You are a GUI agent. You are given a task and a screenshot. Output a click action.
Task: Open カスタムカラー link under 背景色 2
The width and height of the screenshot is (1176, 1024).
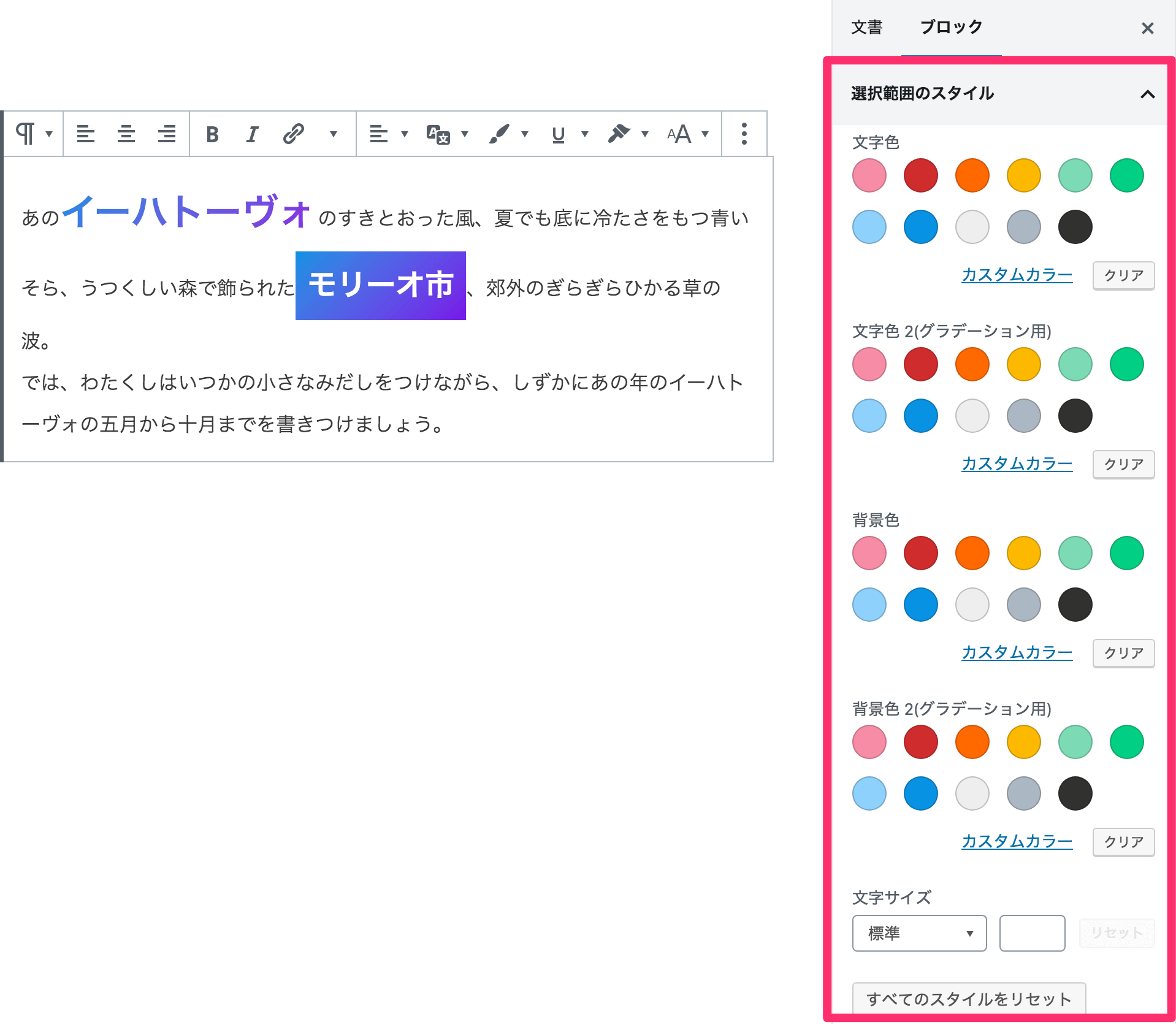[x=1017, y=841]
